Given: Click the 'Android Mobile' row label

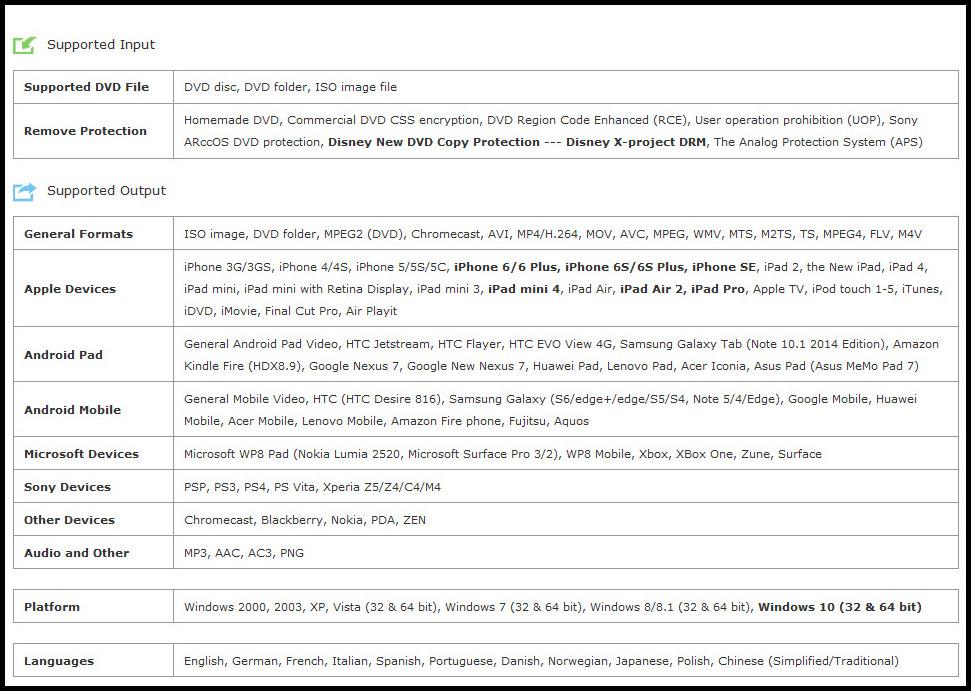Looking at the screenshot, I should [x=72, y=410].
